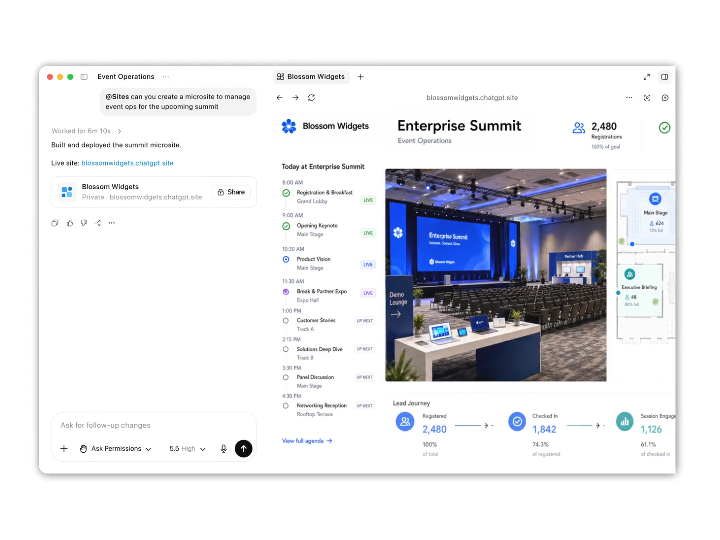Click the Session Engaged chart icon
The height and width of the screenshot is (540, 720).
(x=624, y=422)
